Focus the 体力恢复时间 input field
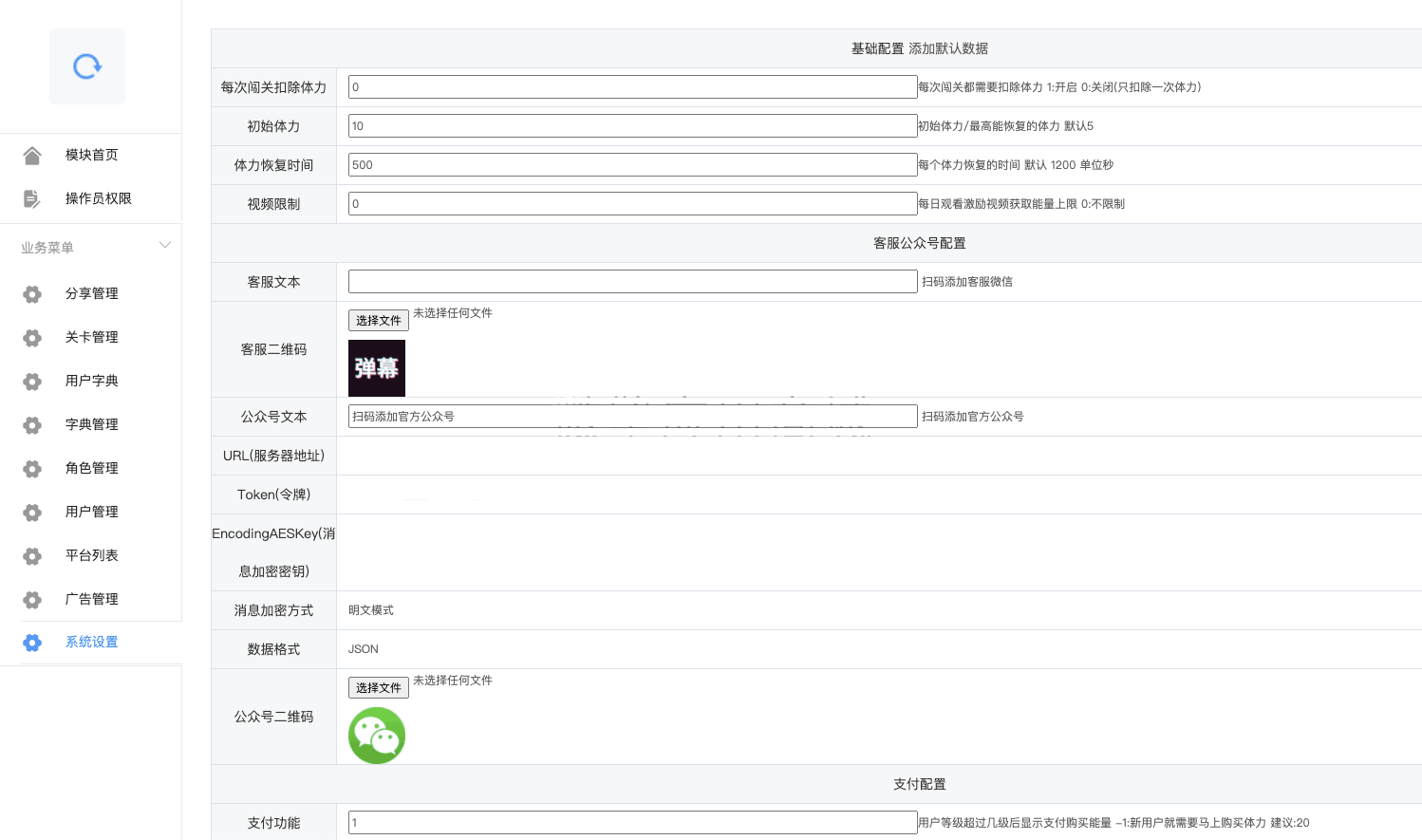Screen dimensions: 1422x840 point(632,165)
